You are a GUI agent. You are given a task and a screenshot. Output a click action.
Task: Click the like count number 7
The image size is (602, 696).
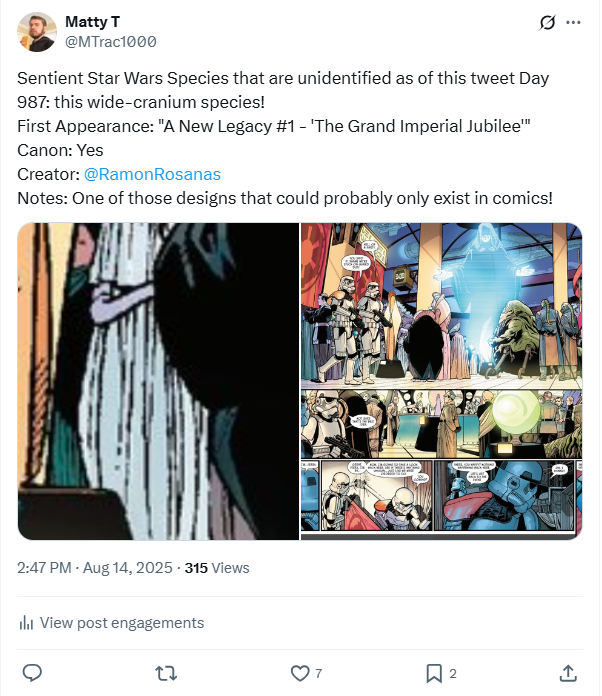318,673
